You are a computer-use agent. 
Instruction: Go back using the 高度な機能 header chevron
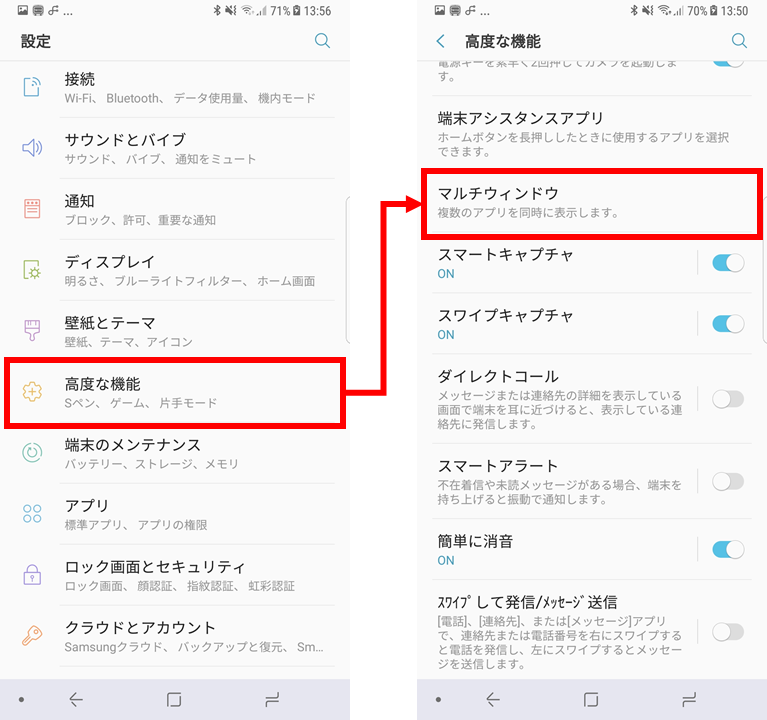pyautogui.click(x=441, y=41)
